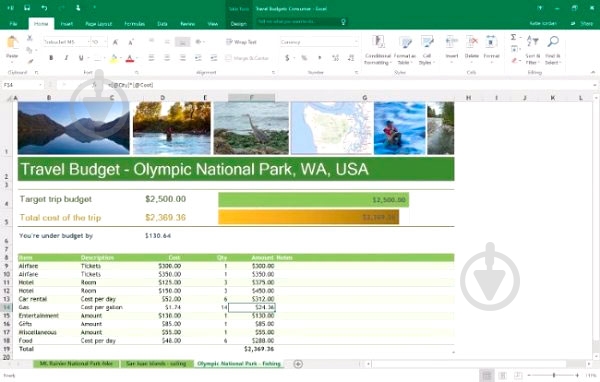Open Conditional Formatting dropdown
Image resolution: width=600 pixels, height=382 pixels.
(378, 50)
